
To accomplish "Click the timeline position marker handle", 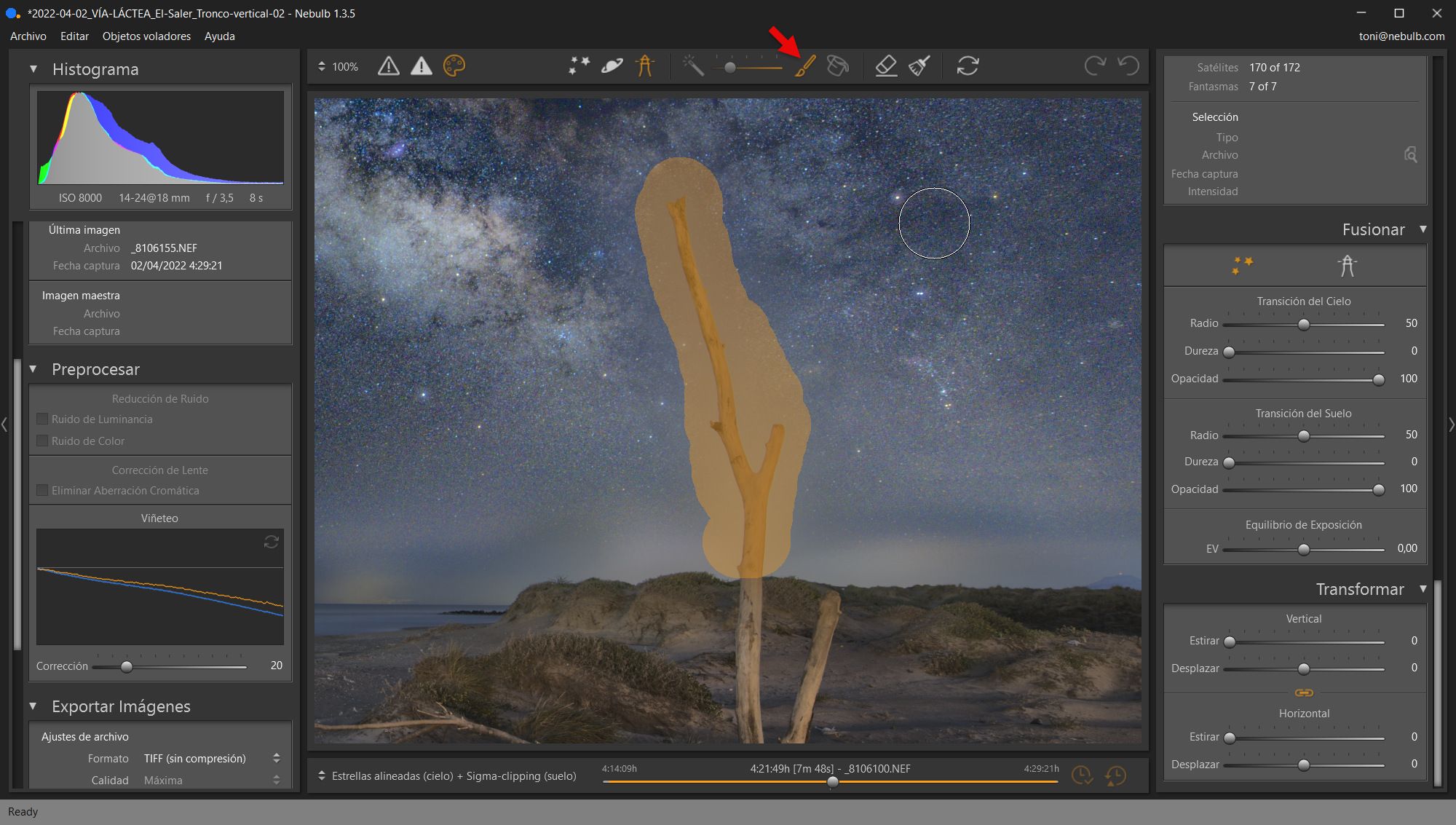I will point(833,782).
